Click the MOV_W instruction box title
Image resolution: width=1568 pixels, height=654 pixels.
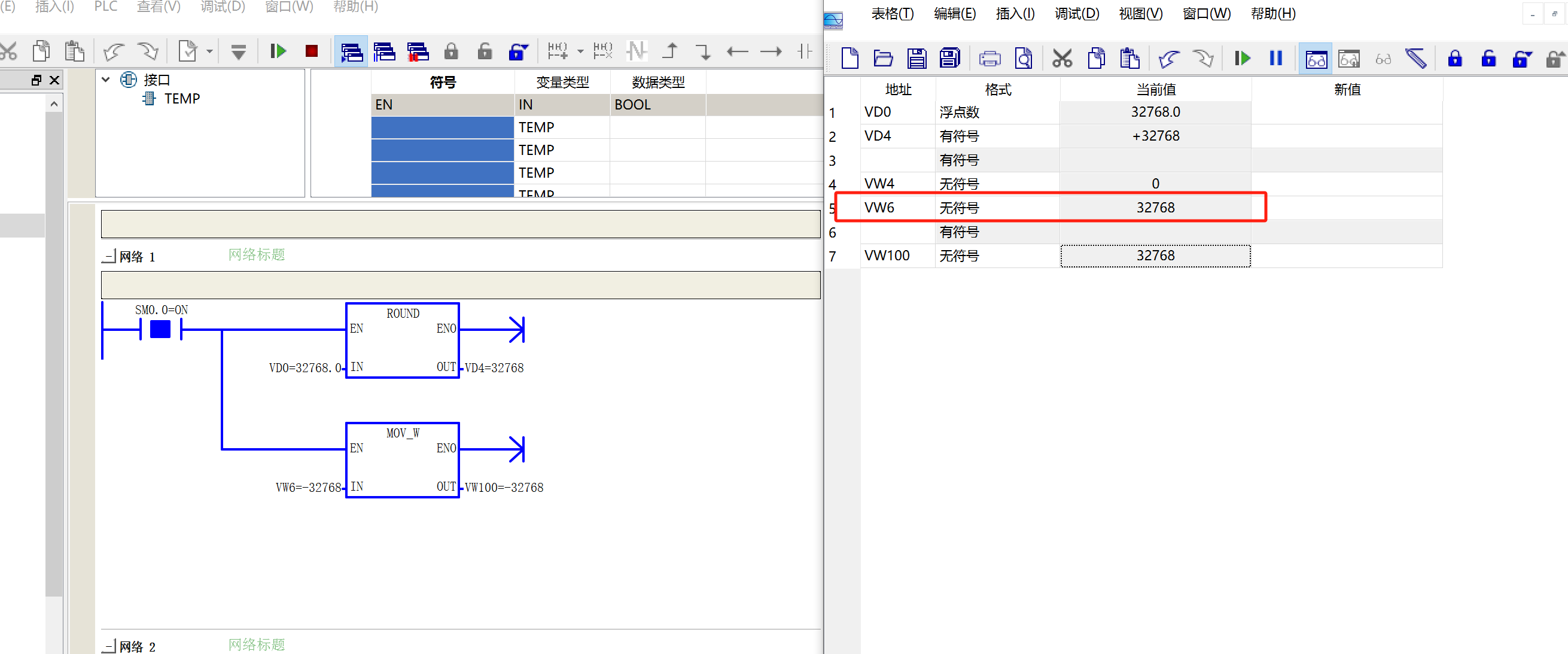tap(403, 433)
